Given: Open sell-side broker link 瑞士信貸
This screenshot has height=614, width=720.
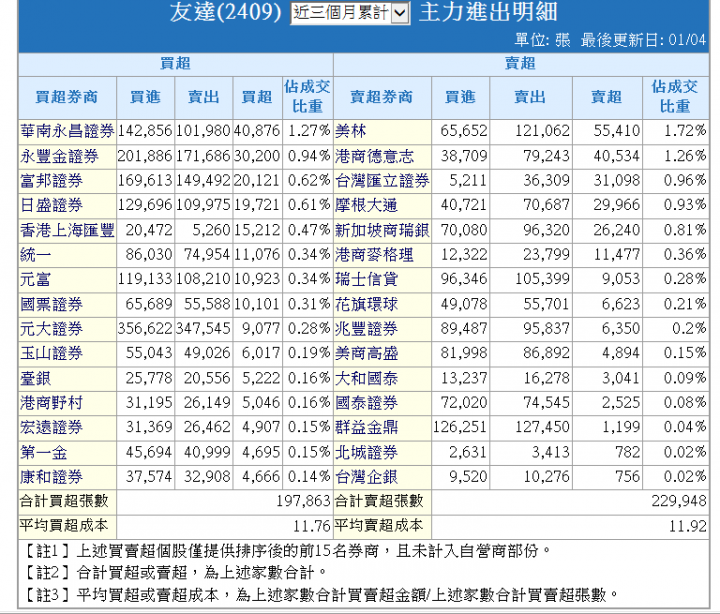Looking at the screenshot, I should [366, 280].
